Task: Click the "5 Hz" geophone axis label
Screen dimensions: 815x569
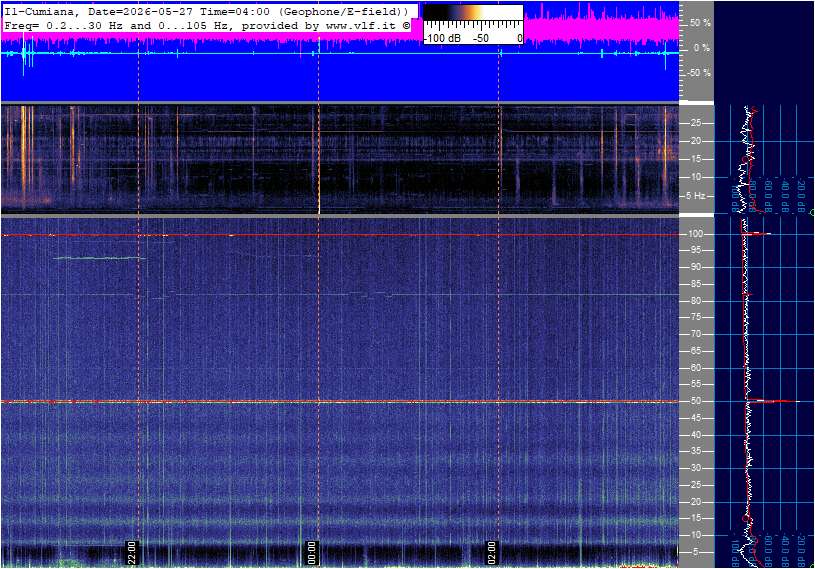Action: [695, 196]
